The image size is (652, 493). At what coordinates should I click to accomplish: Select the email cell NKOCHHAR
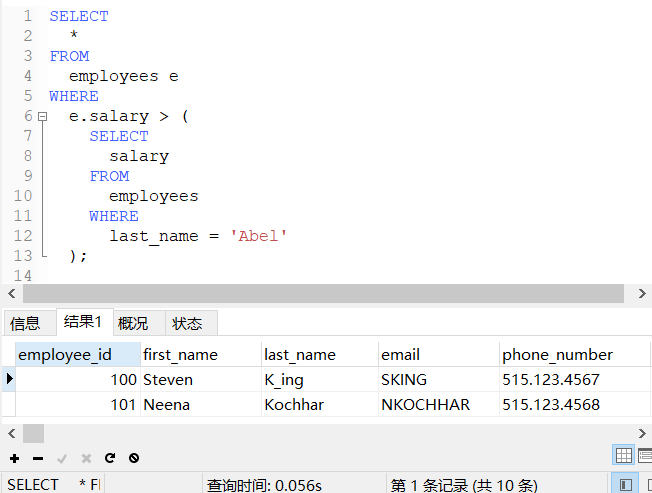pyautogui.click(x=425, y=405)
